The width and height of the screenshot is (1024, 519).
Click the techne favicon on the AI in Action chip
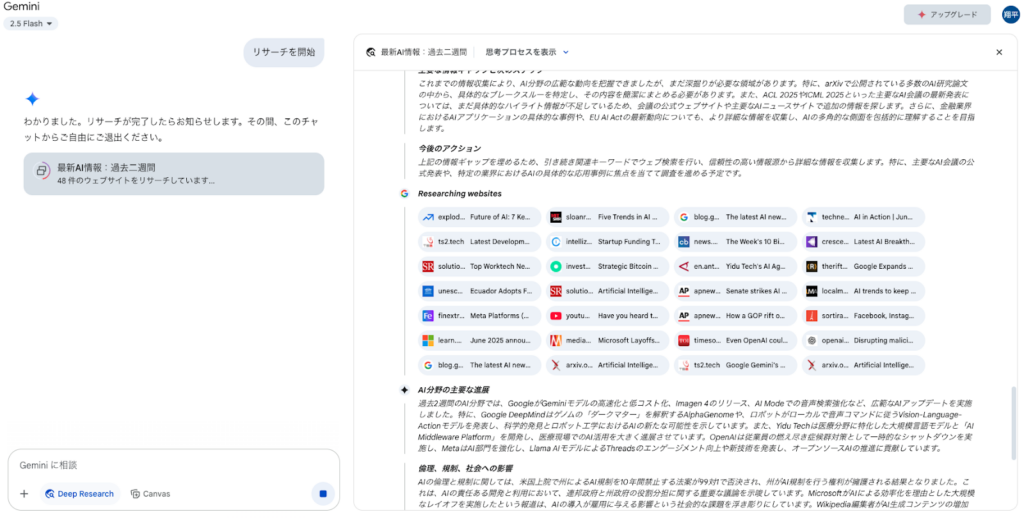812,217
